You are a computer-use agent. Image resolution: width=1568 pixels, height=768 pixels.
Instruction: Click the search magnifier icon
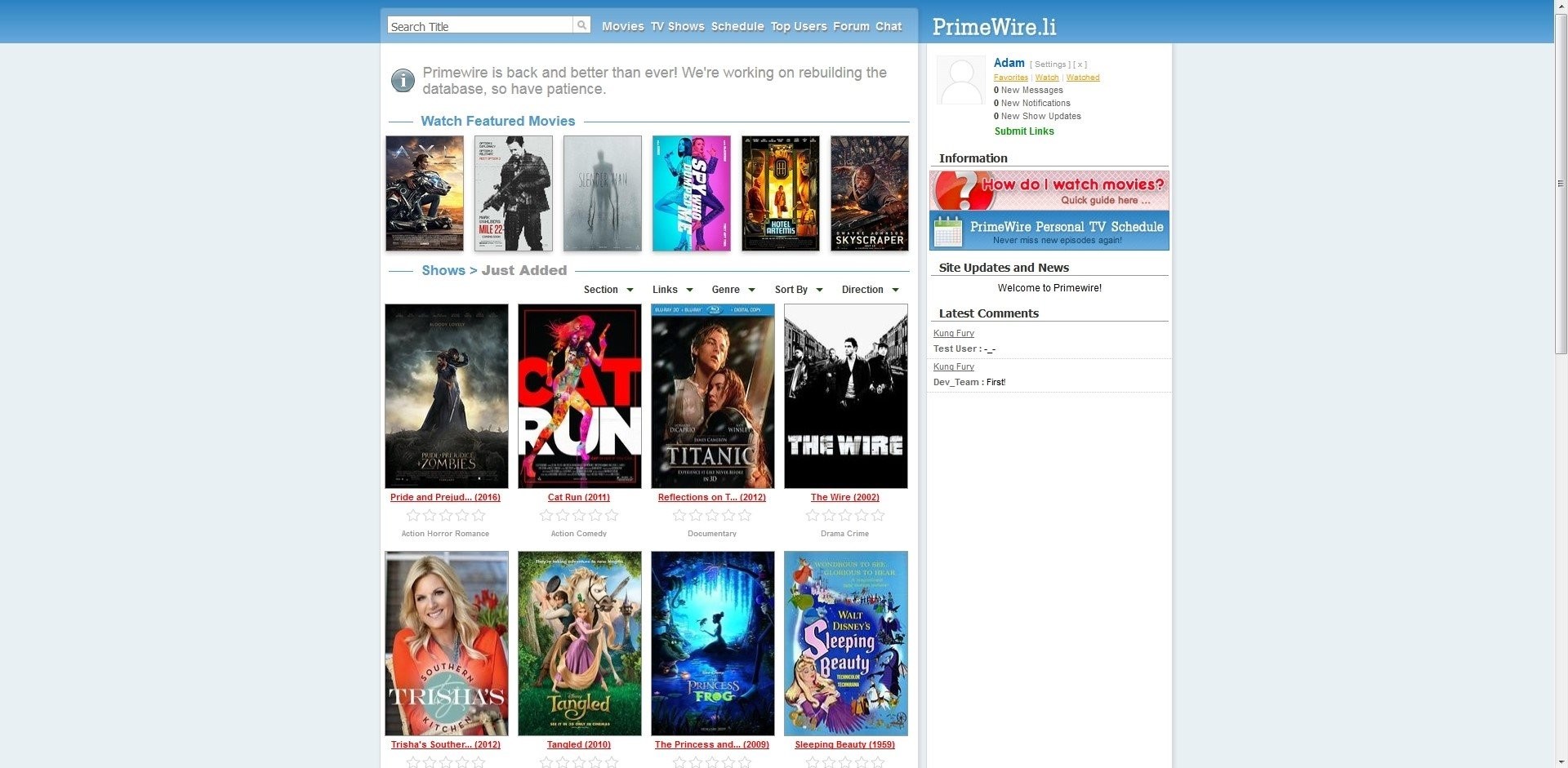tap(581, 25)
